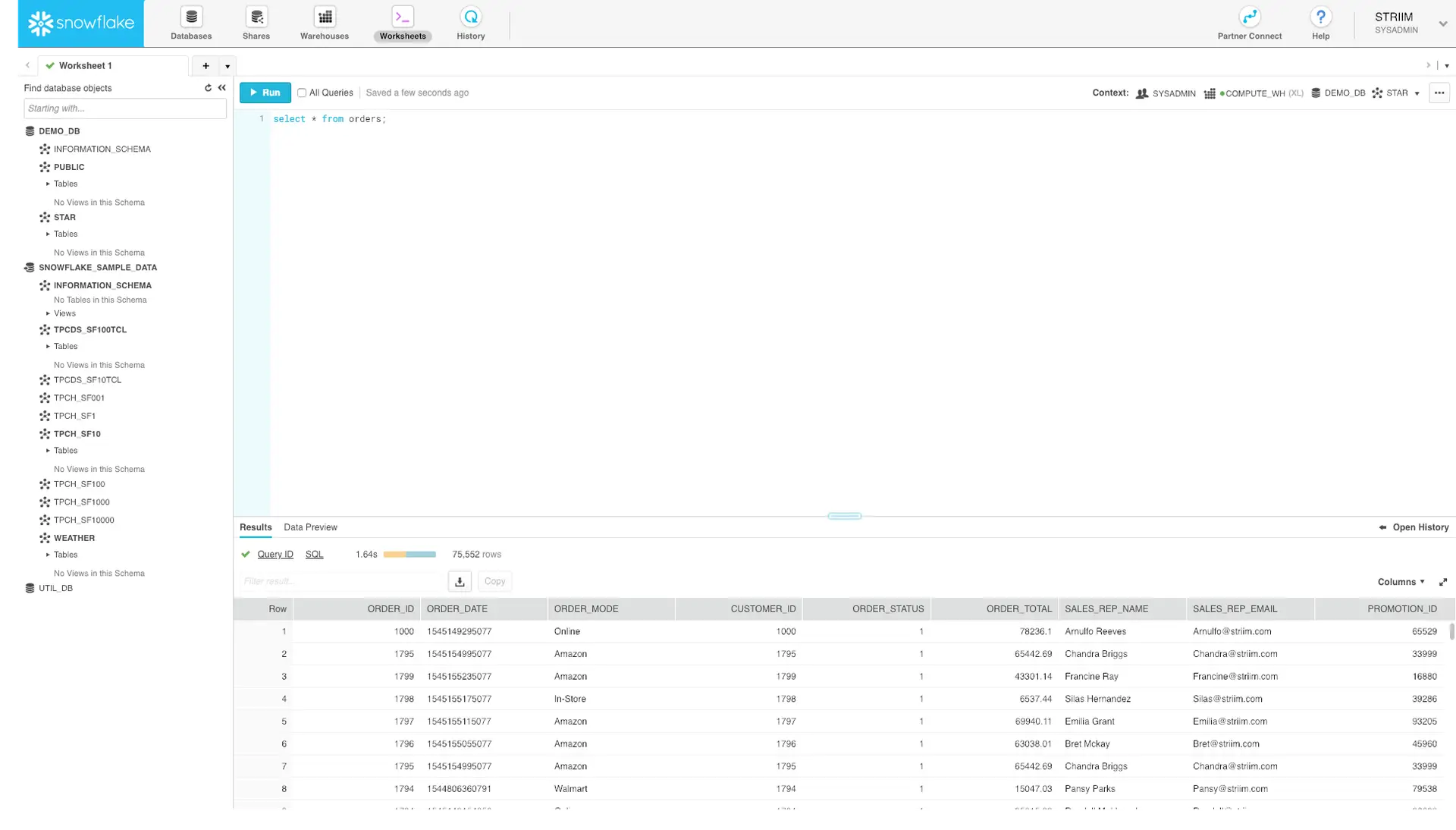Select the Worksheet 1 tab

[x=85, y=66]
